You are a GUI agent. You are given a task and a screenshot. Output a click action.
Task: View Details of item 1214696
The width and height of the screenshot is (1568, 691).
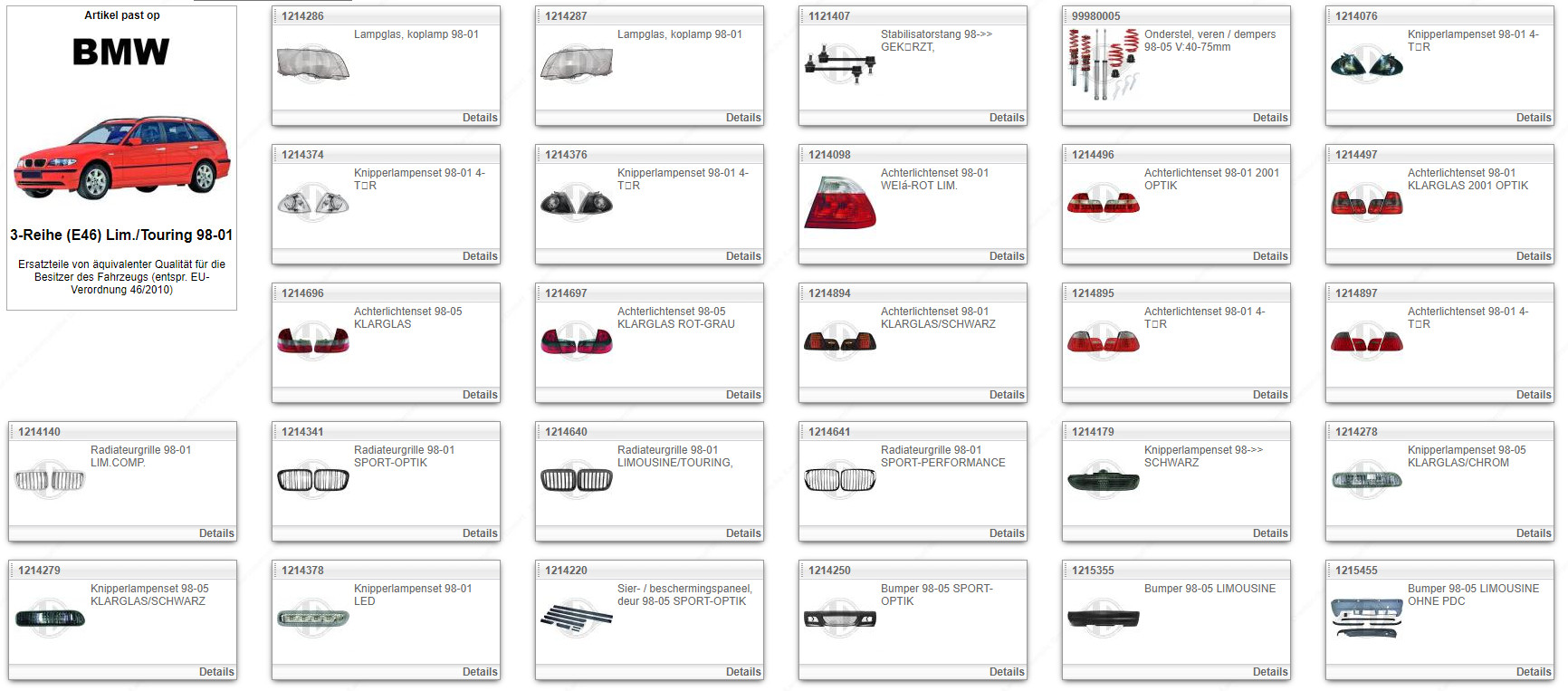[x=480, y=395]
